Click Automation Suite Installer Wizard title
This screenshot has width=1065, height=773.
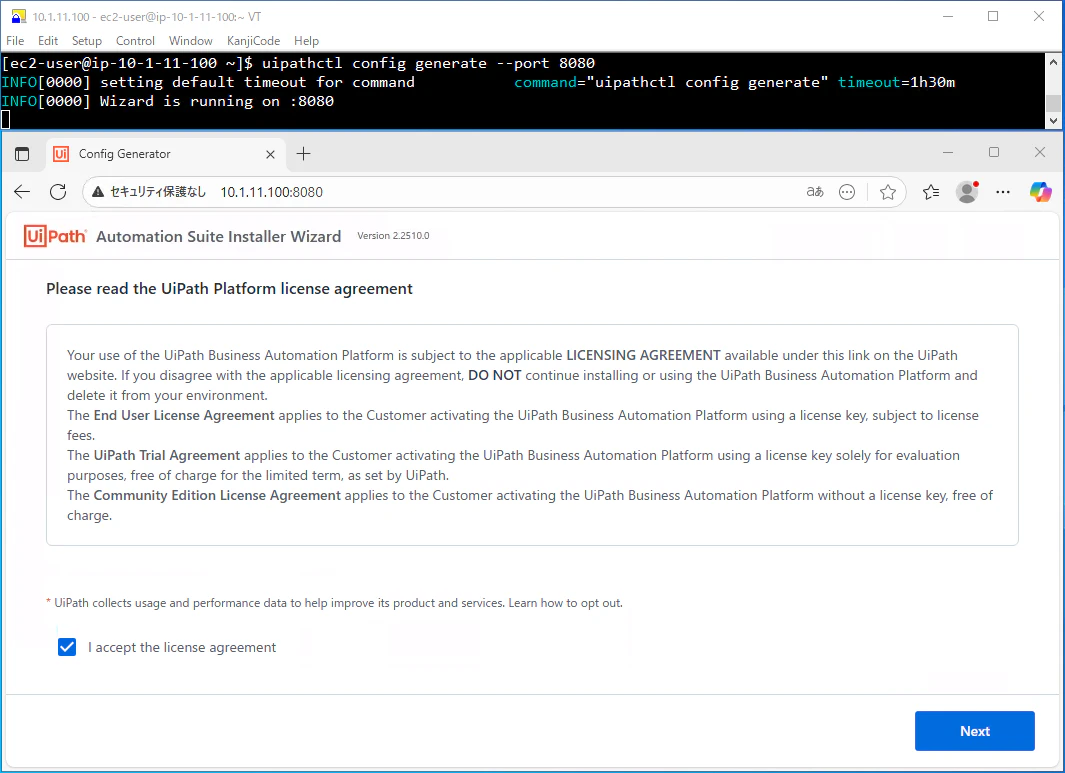pyautogui.click(x=219, y=236)
